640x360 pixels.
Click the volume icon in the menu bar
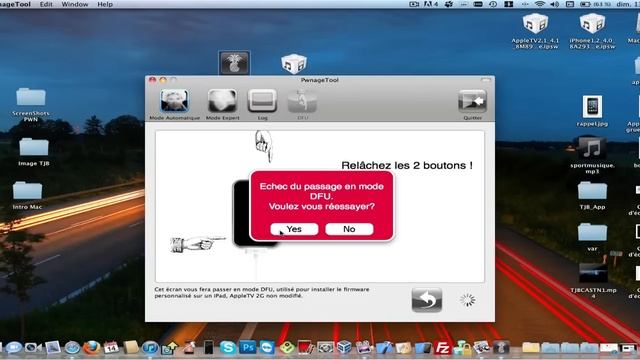(554, 4)
